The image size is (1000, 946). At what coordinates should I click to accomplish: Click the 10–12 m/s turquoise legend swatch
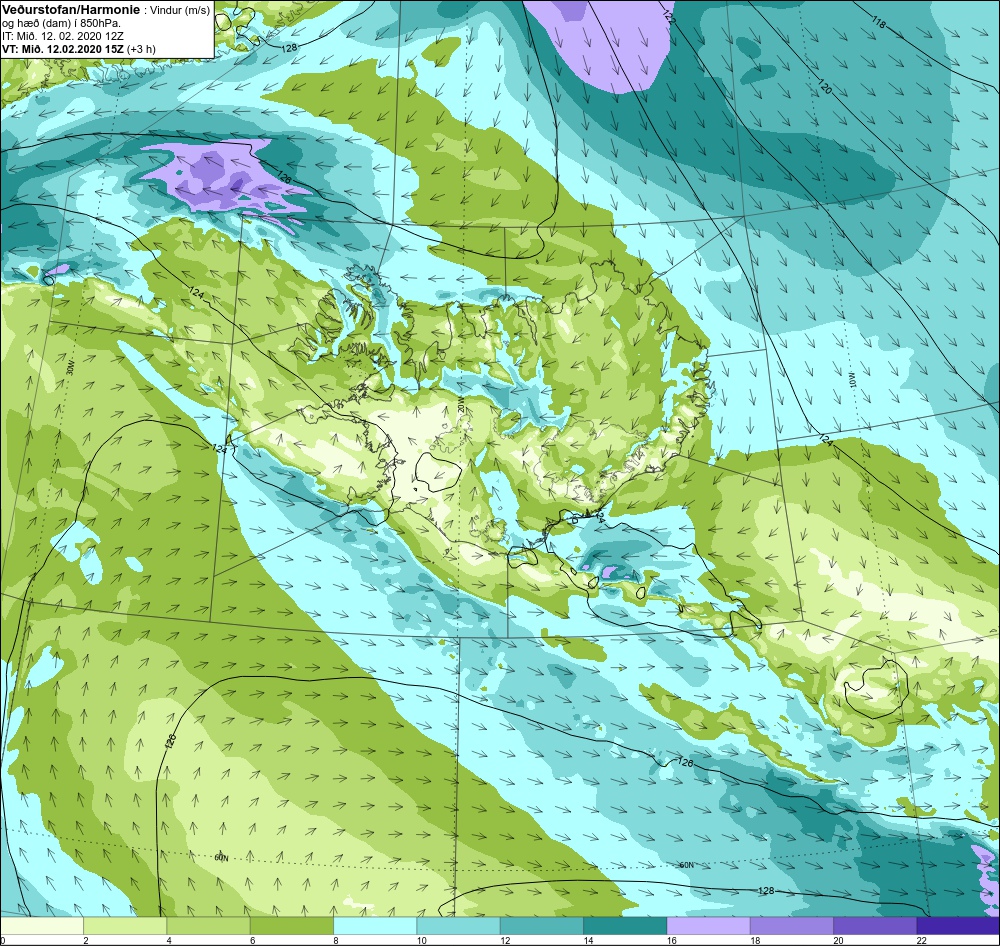[x=459, y=926]
